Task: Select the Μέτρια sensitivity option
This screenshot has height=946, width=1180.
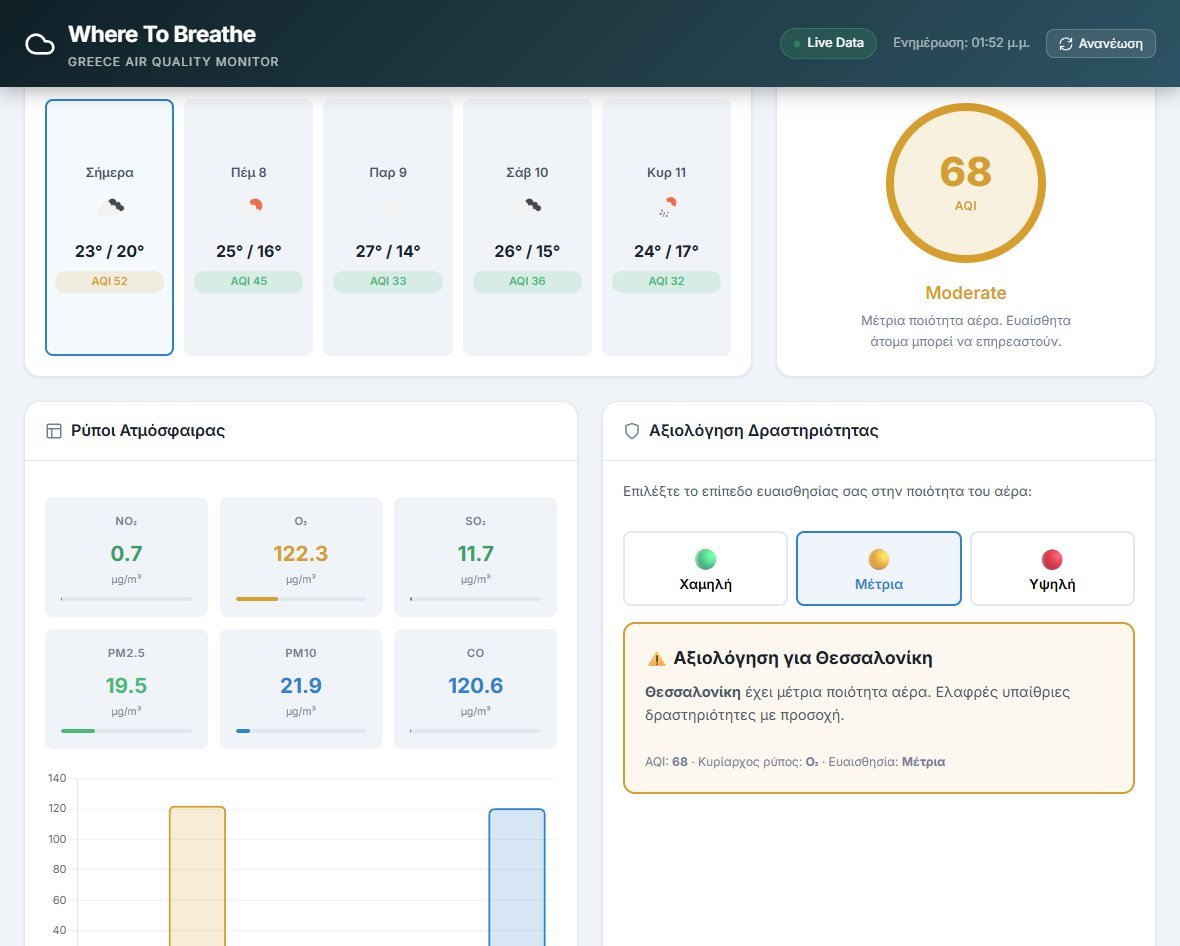Action: [879, 568]
